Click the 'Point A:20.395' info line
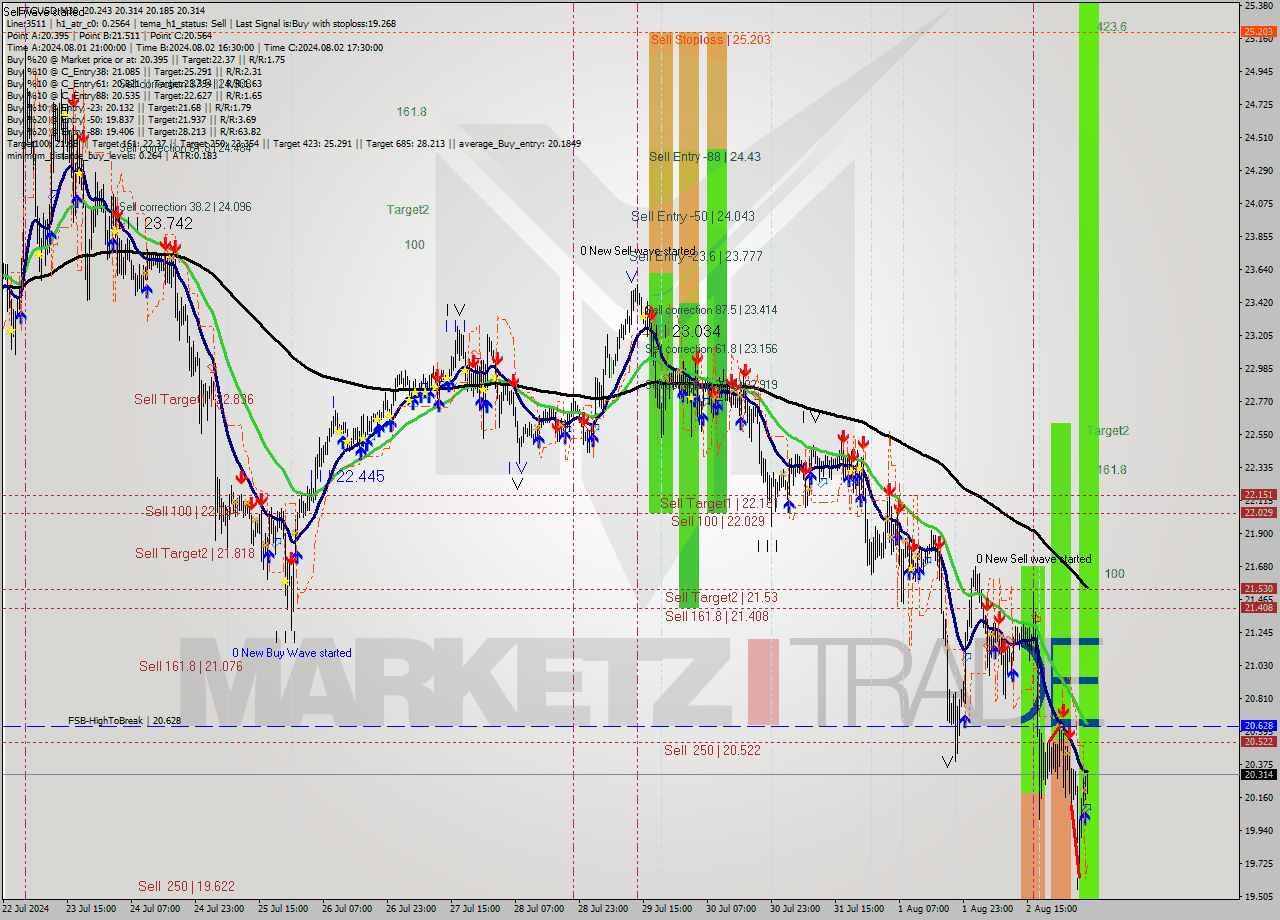 (x=37, y=35)
